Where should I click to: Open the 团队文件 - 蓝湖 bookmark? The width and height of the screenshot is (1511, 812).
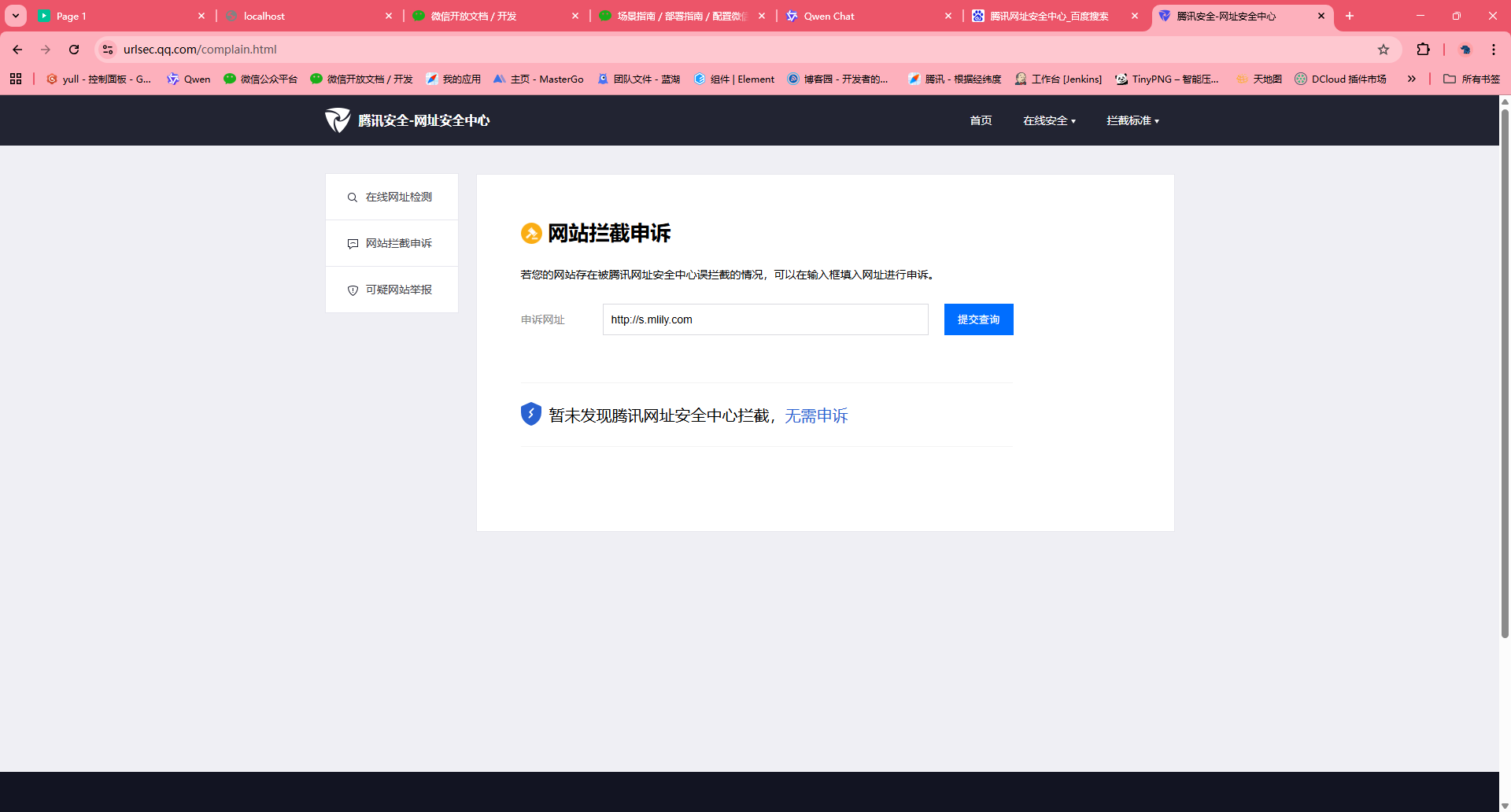(638, 79)
